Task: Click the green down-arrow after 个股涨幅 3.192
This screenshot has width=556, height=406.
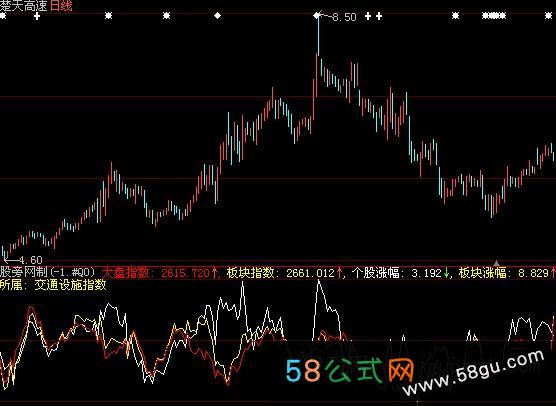Action: coord(446,273)
